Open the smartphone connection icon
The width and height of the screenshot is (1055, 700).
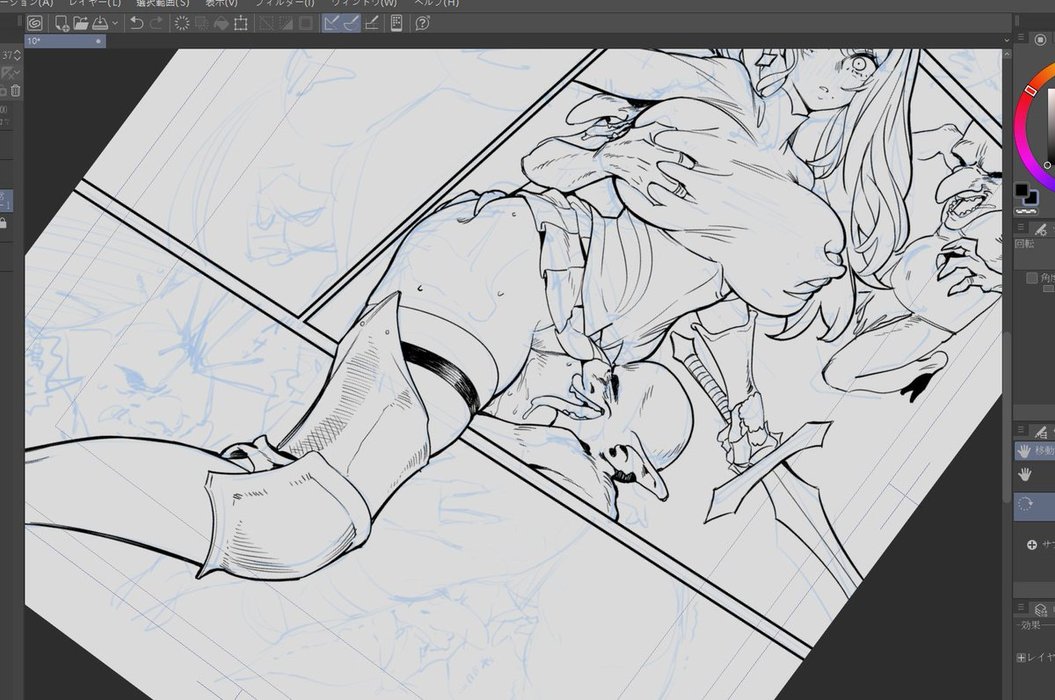tap(397, 23)
